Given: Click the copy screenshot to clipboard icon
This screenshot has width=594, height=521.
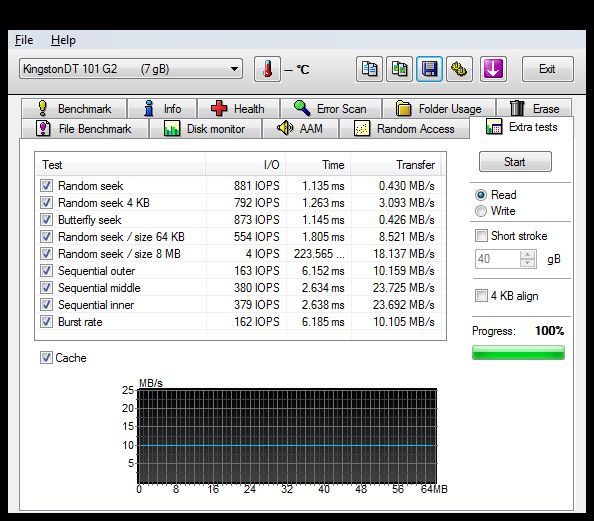Looking at the screenshot, I should 399,69.
